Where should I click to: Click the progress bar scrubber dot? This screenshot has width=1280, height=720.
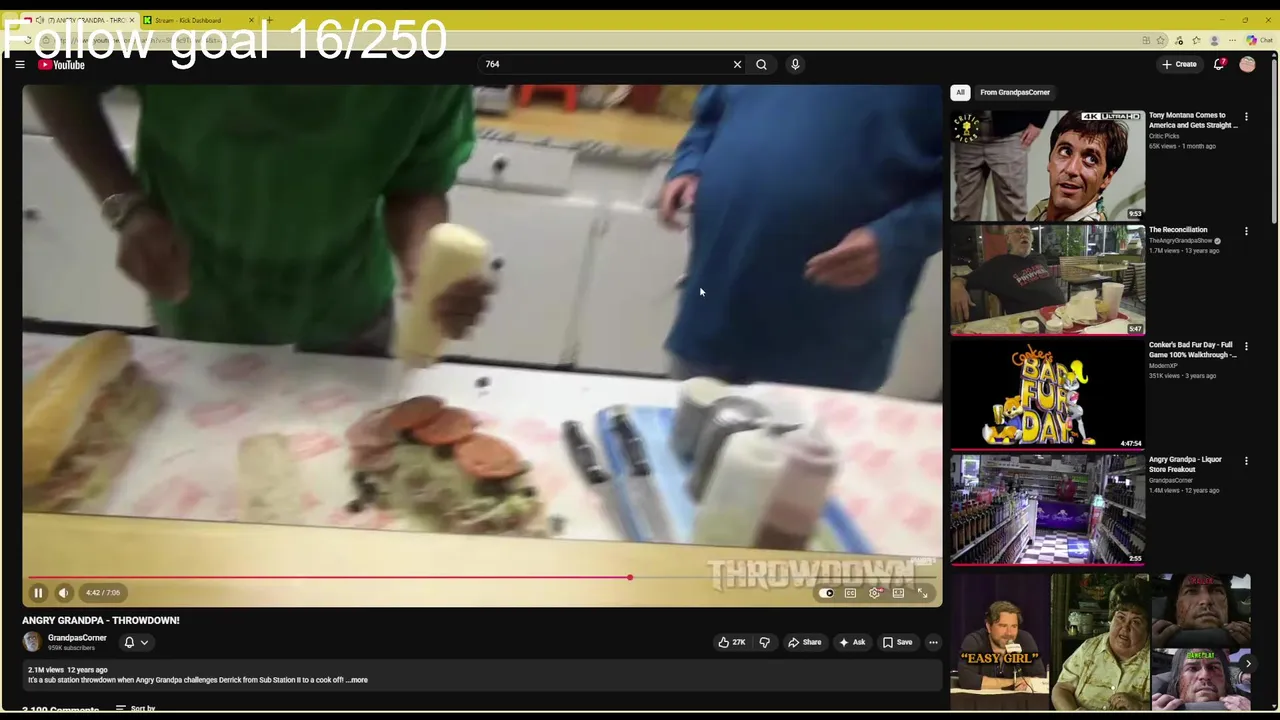click(x=630, y=577)
